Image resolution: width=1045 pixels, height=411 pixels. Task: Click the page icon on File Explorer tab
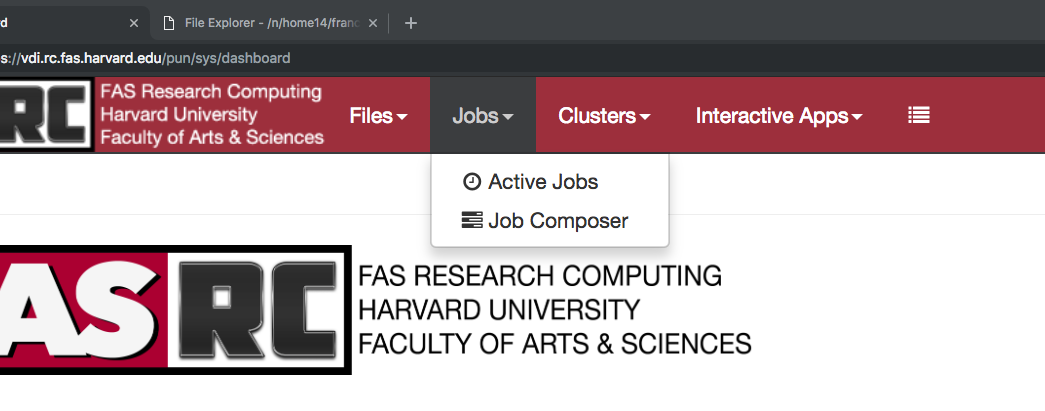tap(169, 23)
